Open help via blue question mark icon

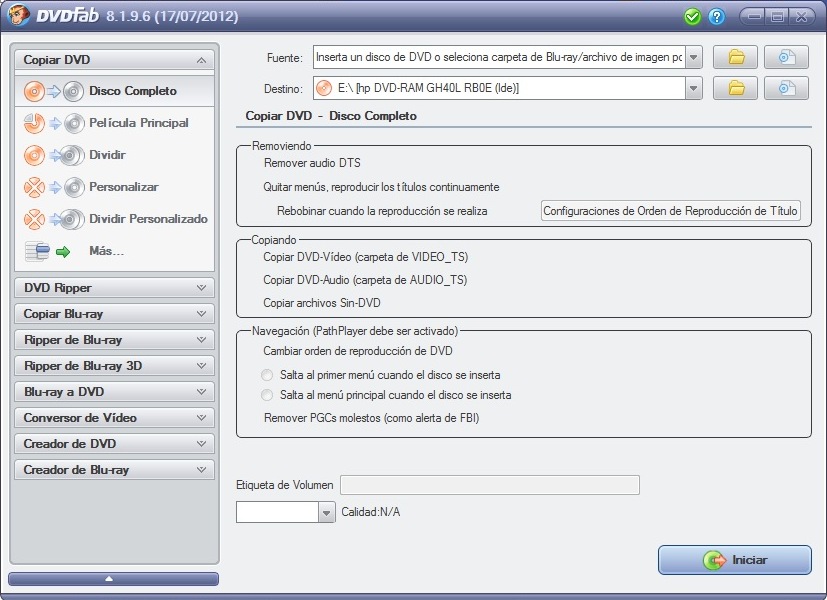(x=716, y=17)
